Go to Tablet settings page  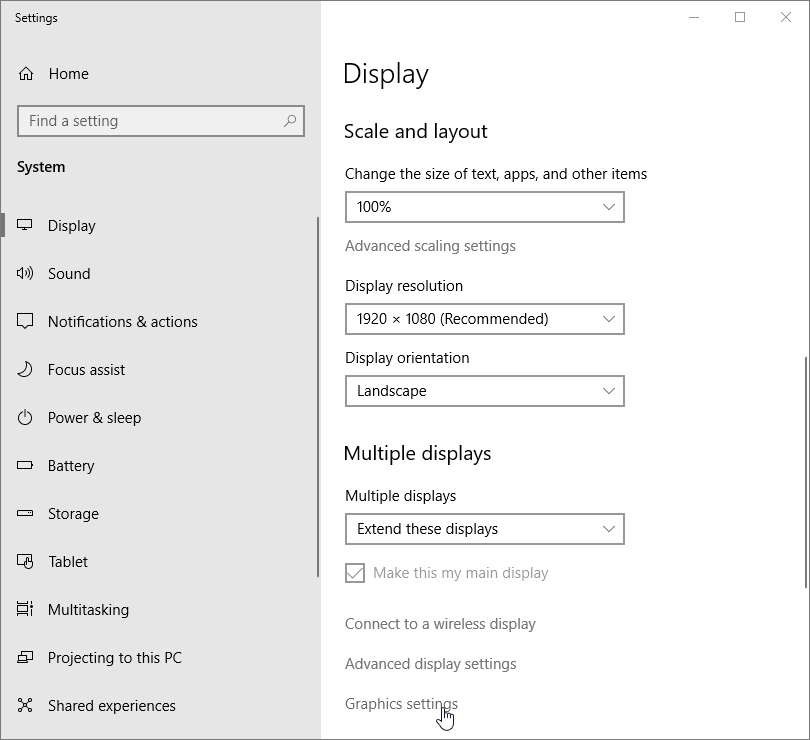tap(68, 562)
